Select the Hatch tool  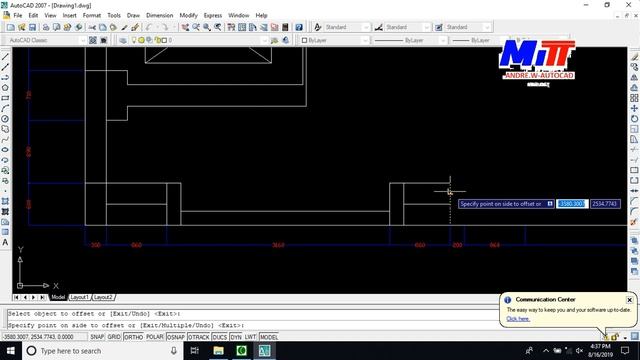click(x=5, y=201)
